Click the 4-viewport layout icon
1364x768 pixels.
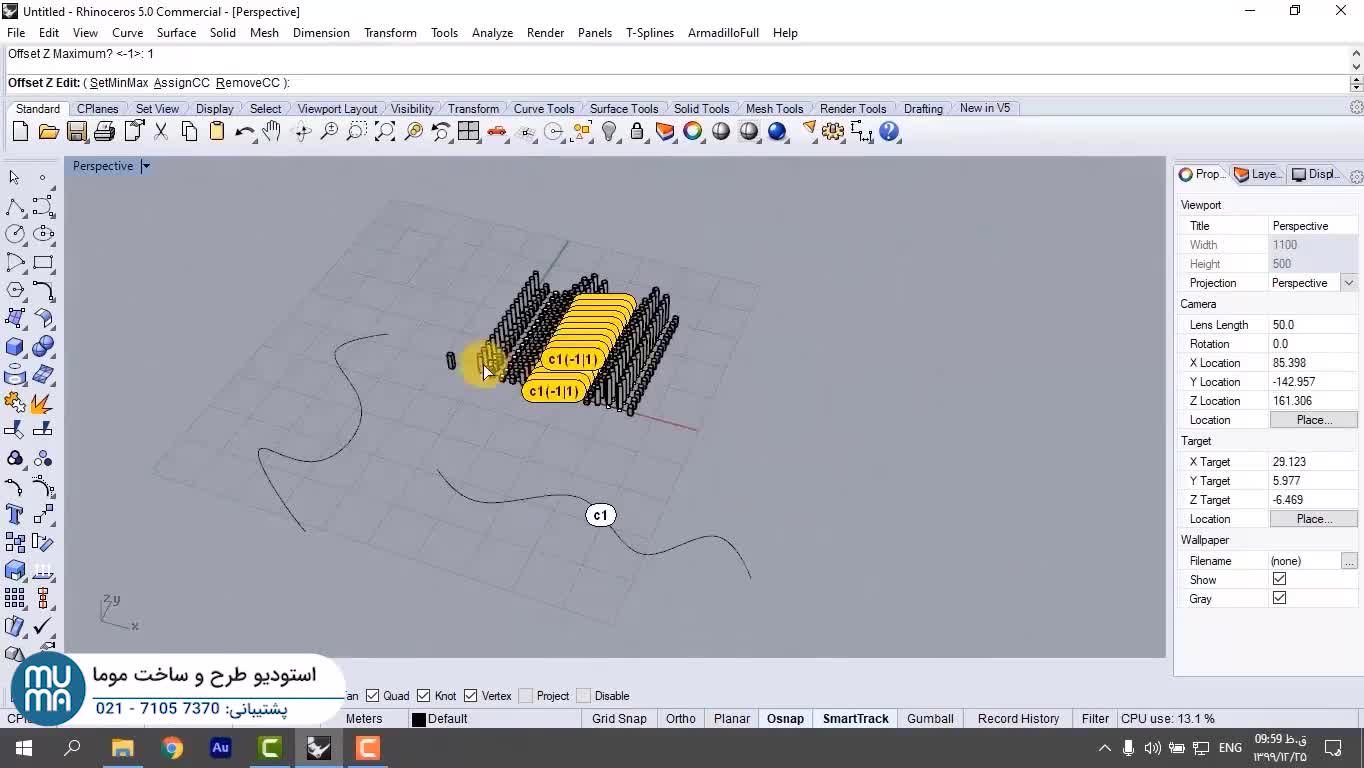tap(468, 131)
